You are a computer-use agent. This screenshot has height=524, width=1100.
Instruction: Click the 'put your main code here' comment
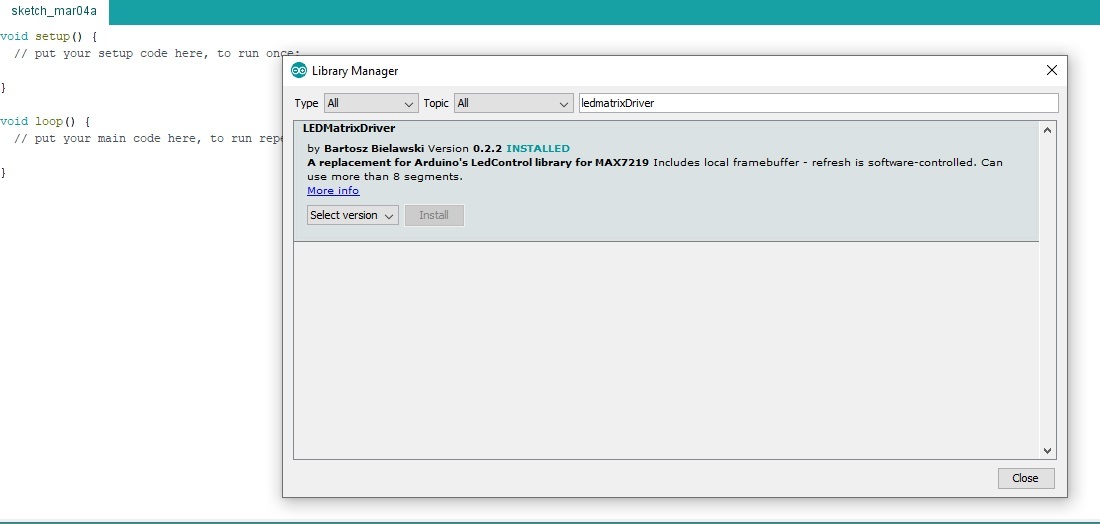coord(147,138)
